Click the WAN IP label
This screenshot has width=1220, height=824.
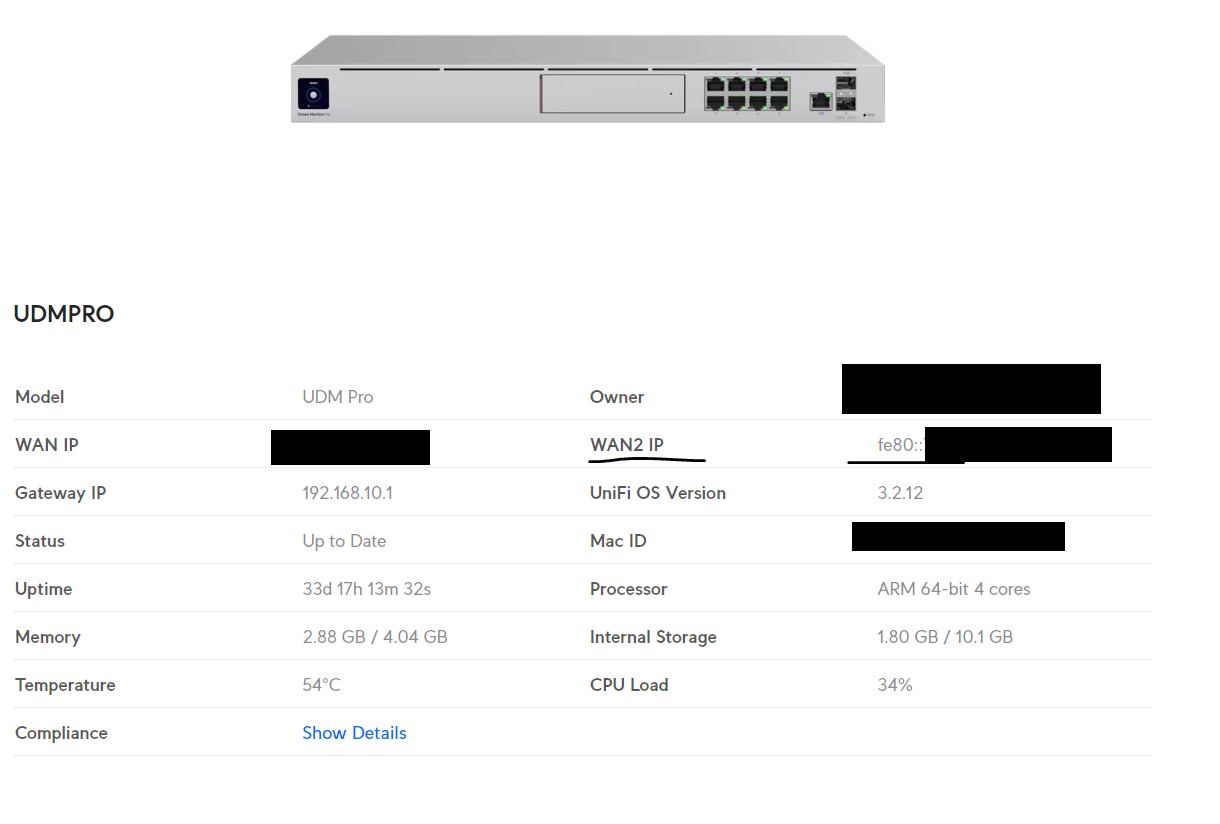[x=47, y=445]
